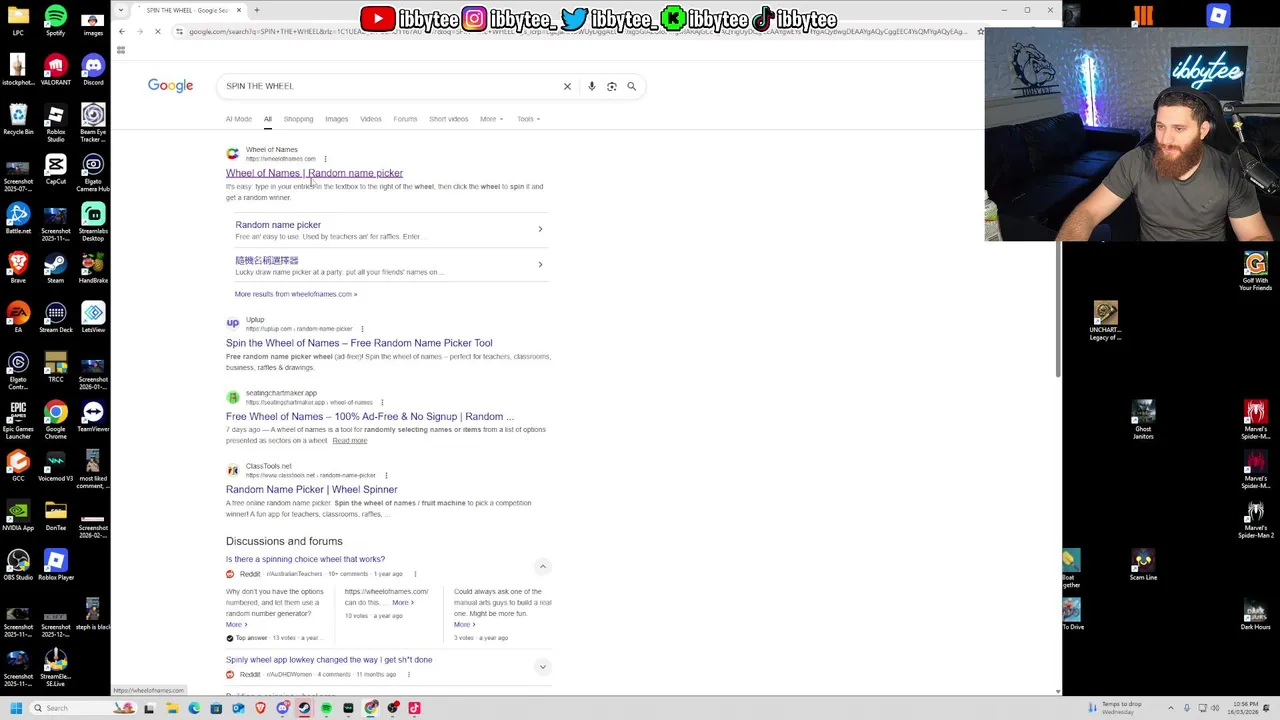This screenshot has height=720, width=1280.
Task: Open Random Name Picker Wheel Spinner link
Action: click(311, 489)
